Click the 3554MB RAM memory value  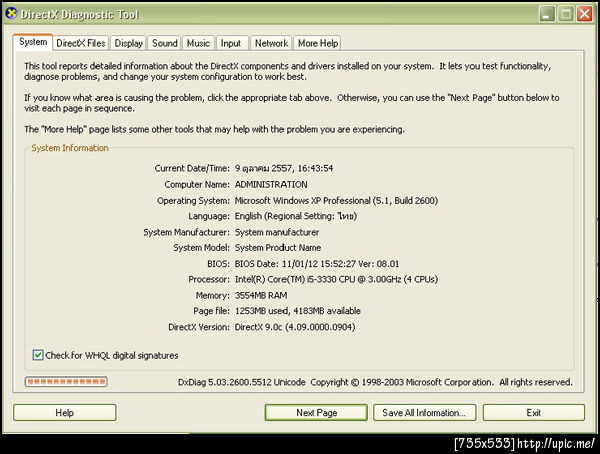(261, 296)
